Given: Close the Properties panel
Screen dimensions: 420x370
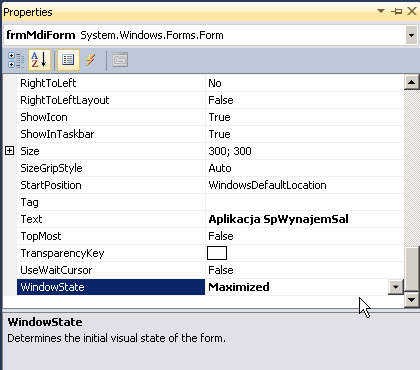Looking at the screenshot, I should pyautogui.click(x=412, y=11).
